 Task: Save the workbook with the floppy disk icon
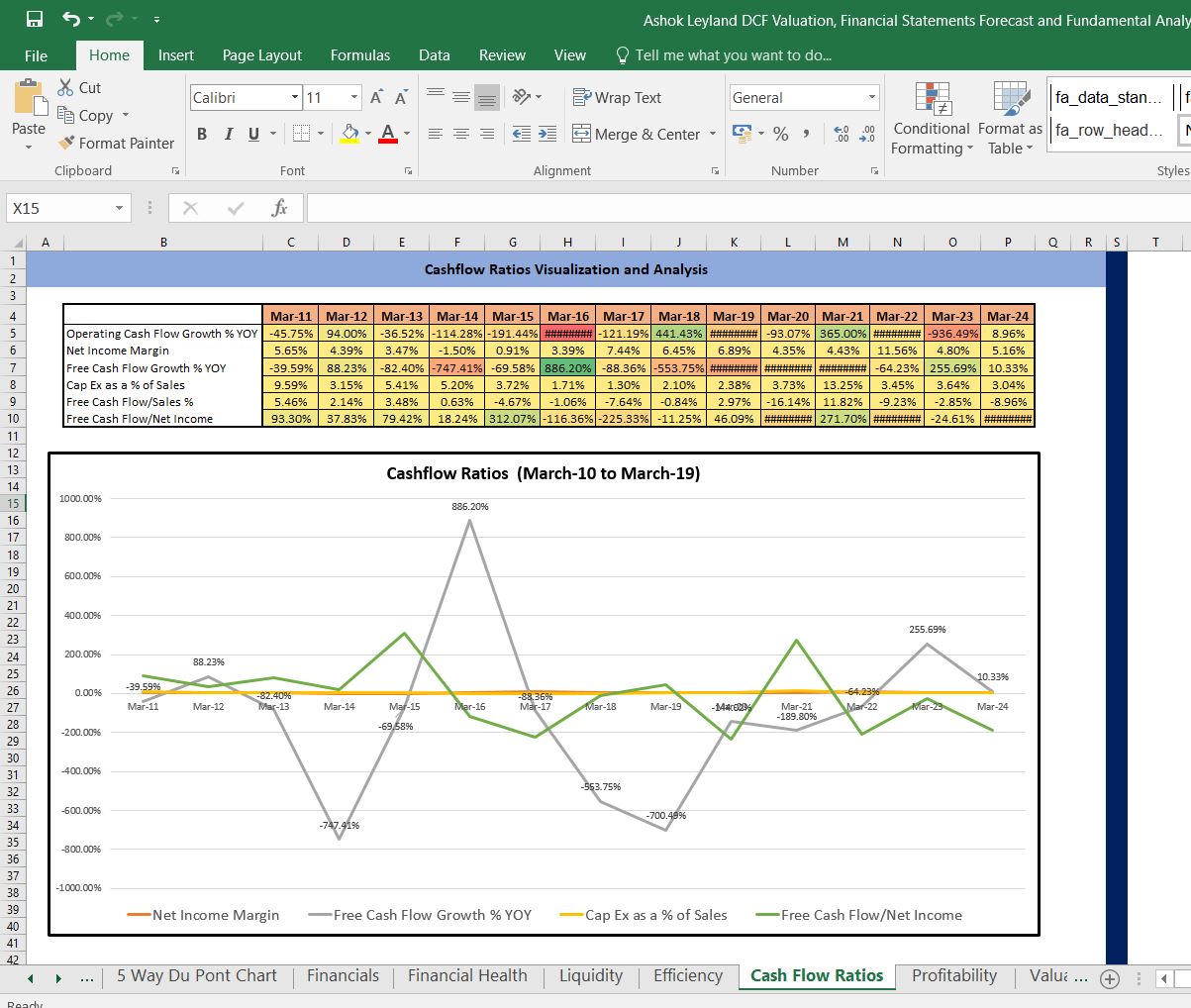click(35, 19)
